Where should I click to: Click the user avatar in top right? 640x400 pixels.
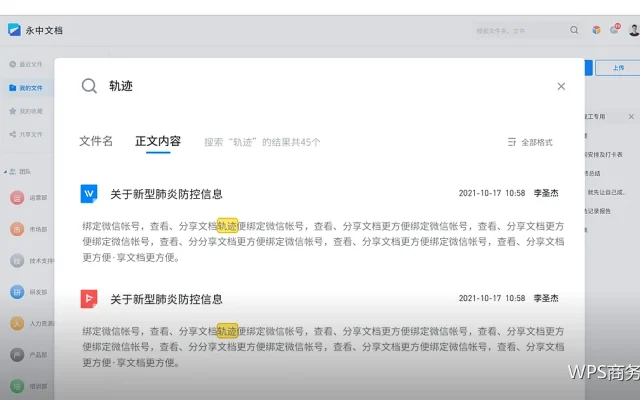(635, 30)
